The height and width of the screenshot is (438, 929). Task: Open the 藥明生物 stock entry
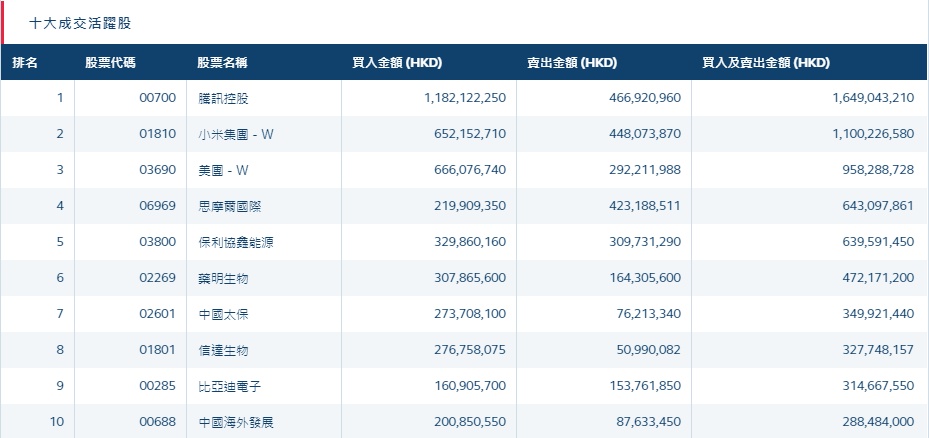tap(223, 278)
